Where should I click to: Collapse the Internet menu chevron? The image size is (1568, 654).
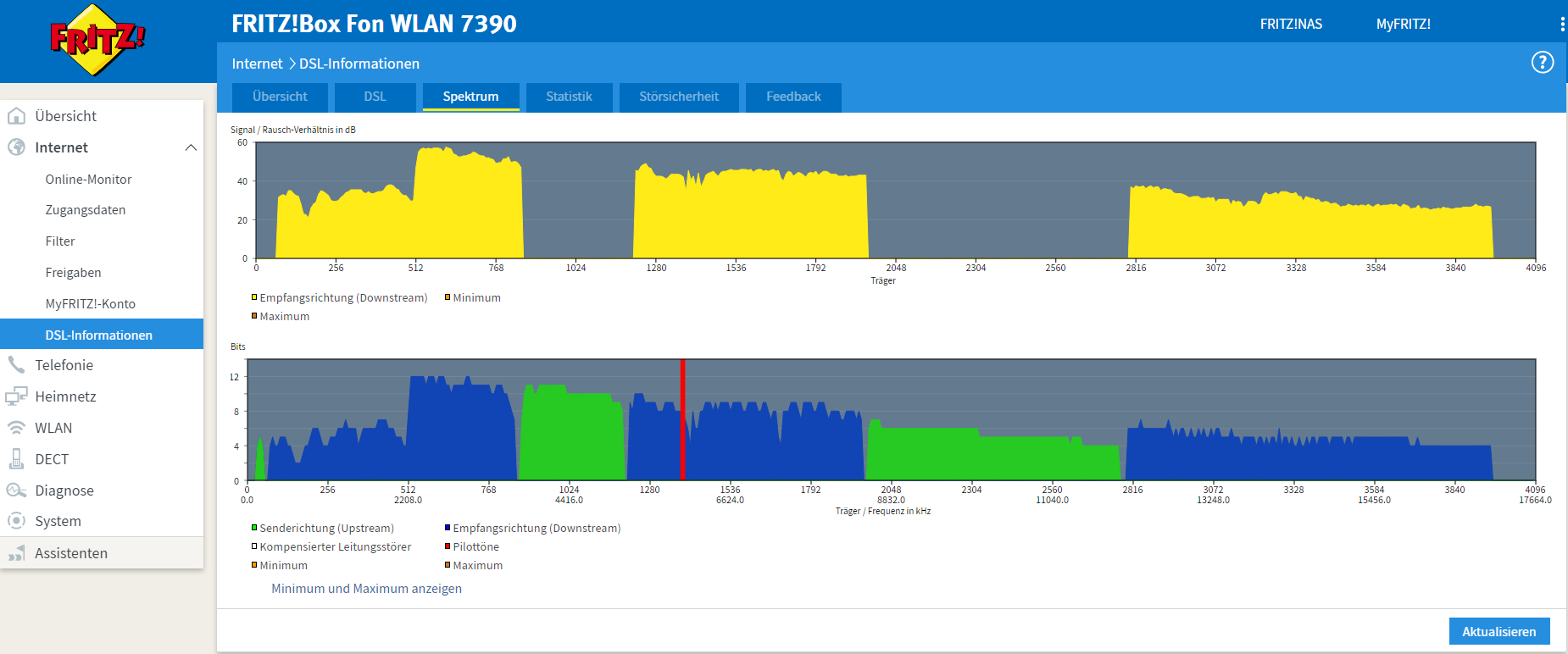(191, 147)
